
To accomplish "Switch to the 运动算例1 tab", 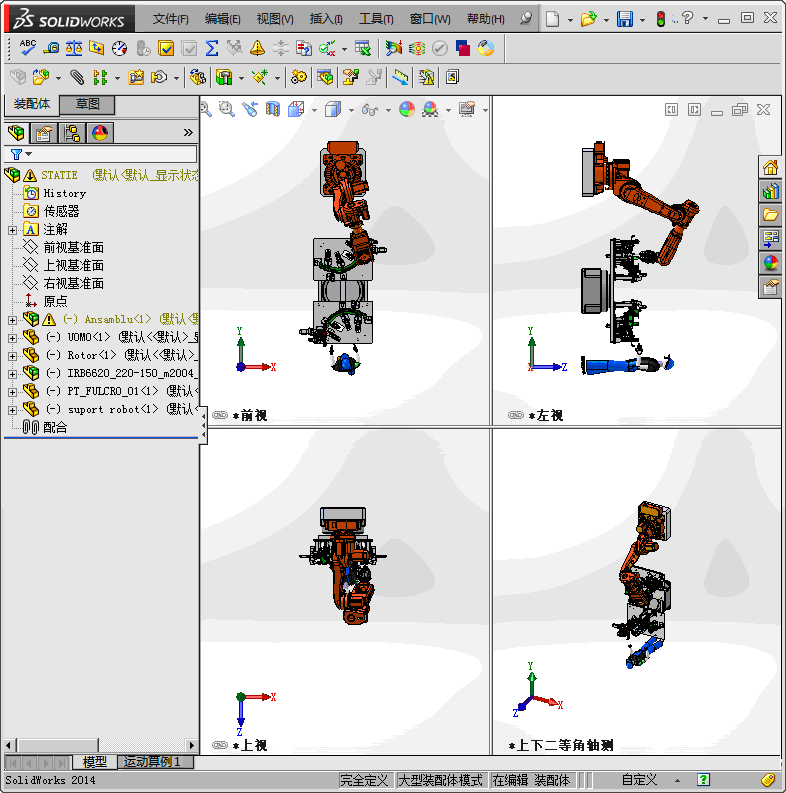I will tap(154, 762).
